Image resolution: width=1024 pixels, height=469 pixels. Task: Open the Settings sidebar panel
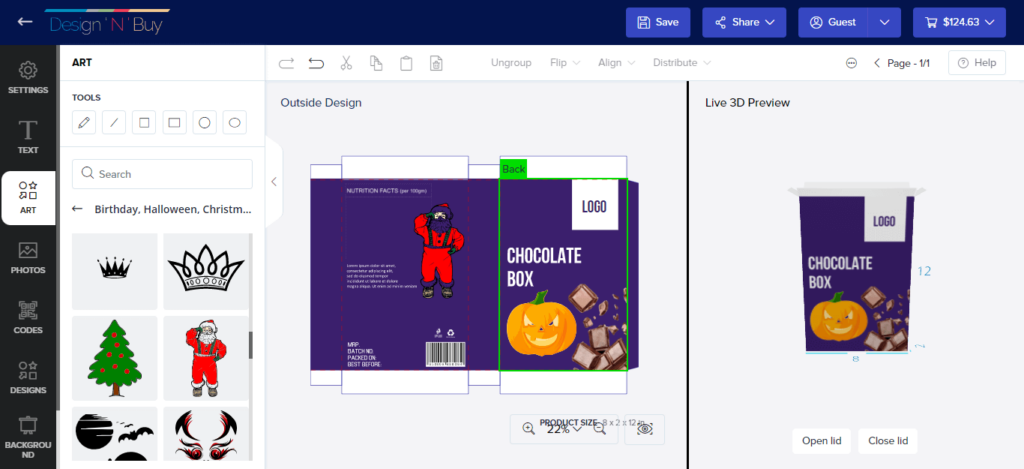tap(28, 78)
